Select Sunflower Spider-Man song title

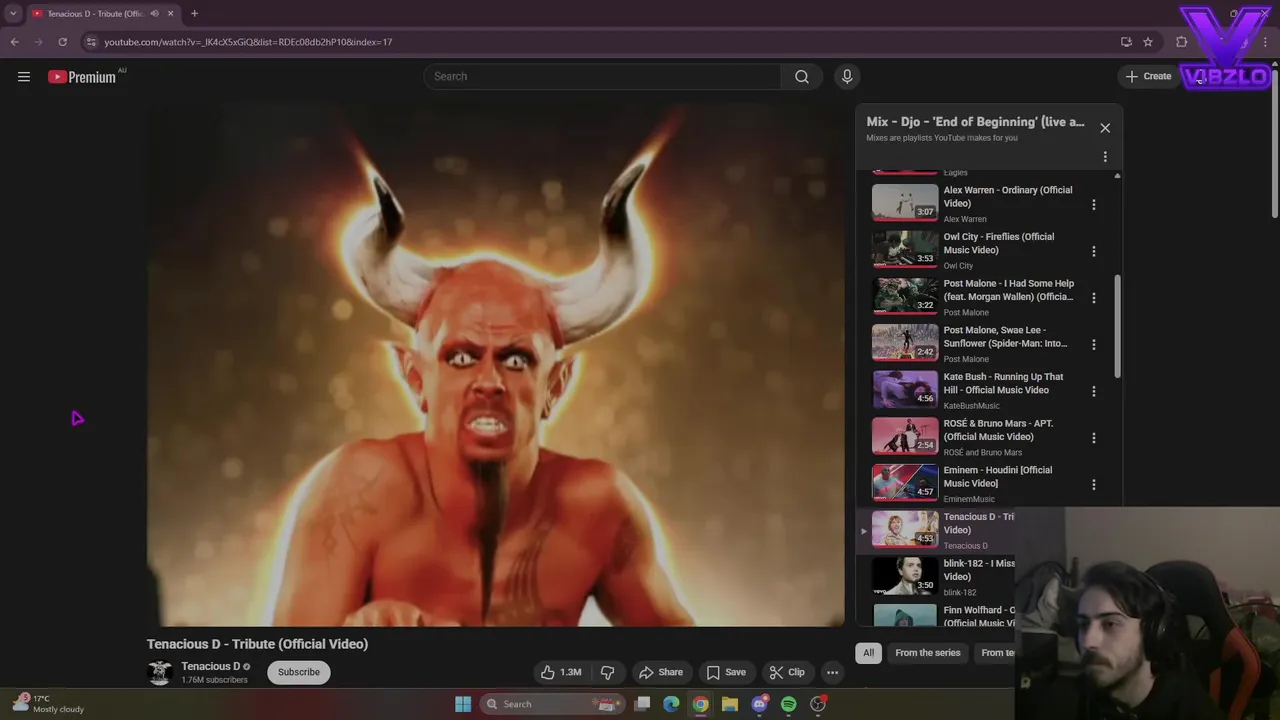click(x=1005, y=336)
